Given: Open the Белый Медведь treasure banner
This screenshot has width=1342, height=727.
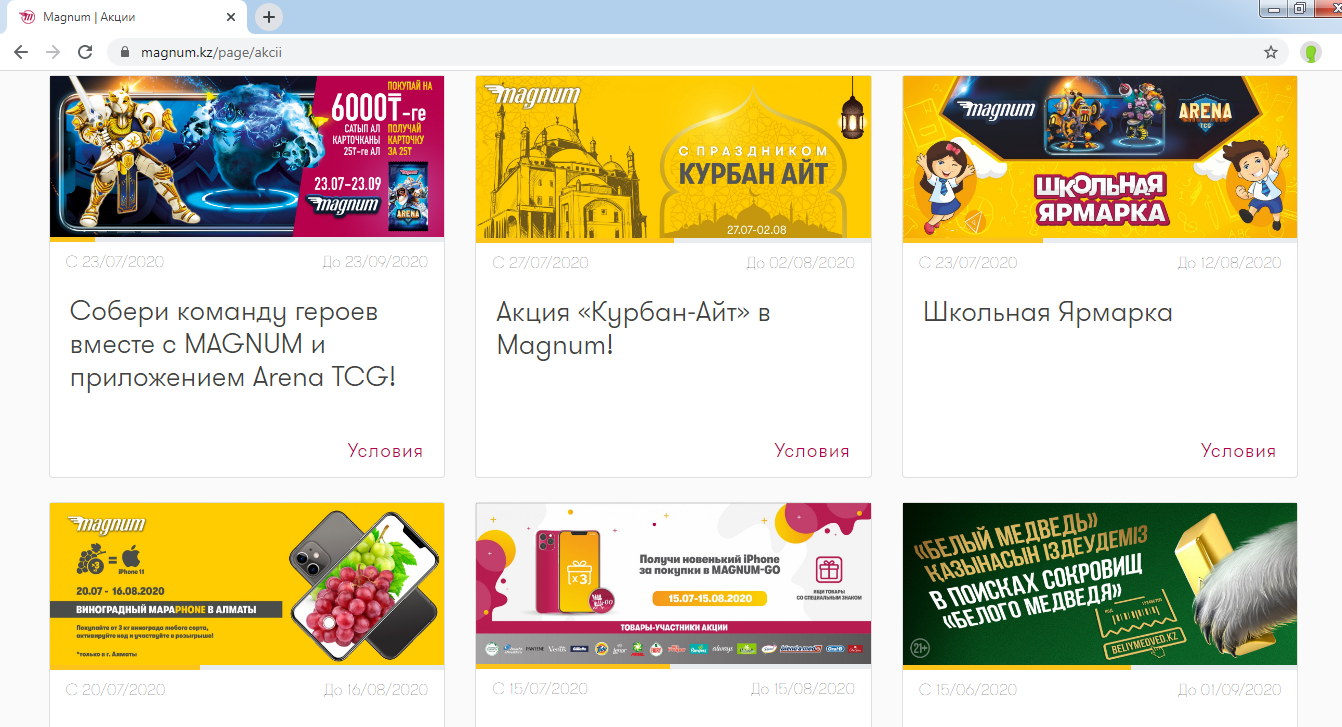Looking at the screenshot, I should pyautogui.click(x=1100, y=584).
